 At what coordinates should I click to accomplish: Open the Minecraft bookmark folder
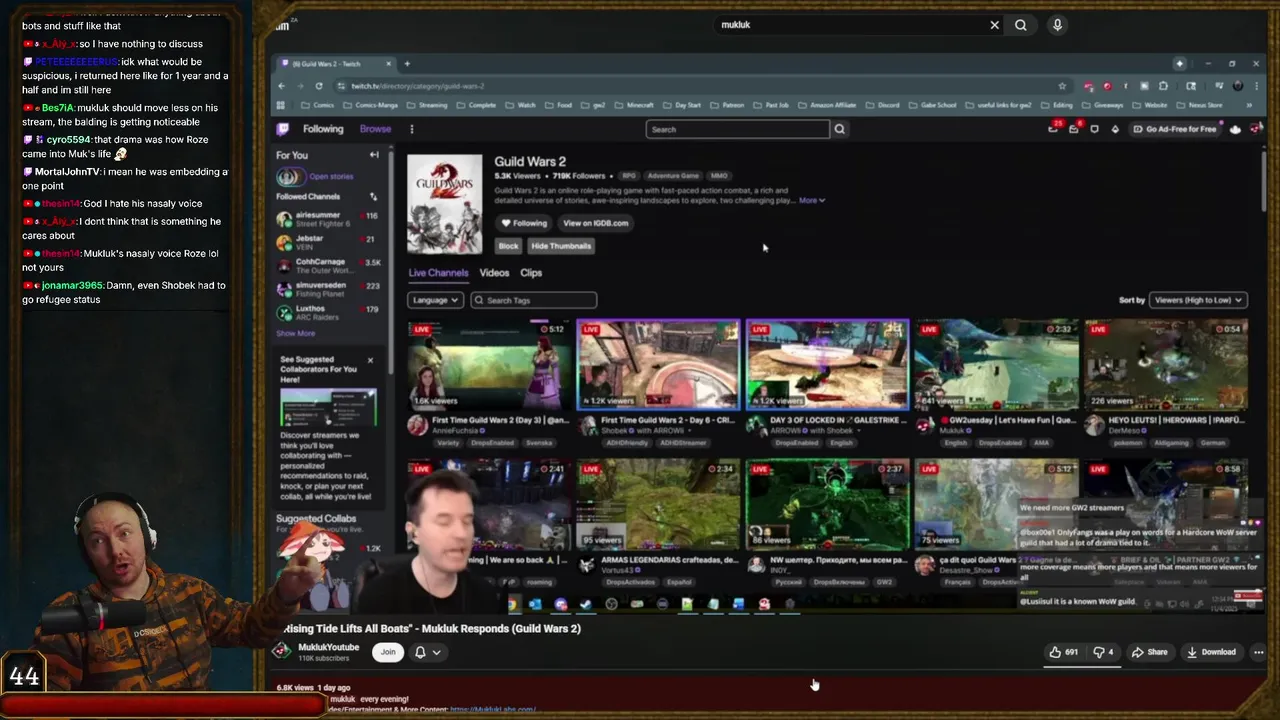tap(632, 105)
